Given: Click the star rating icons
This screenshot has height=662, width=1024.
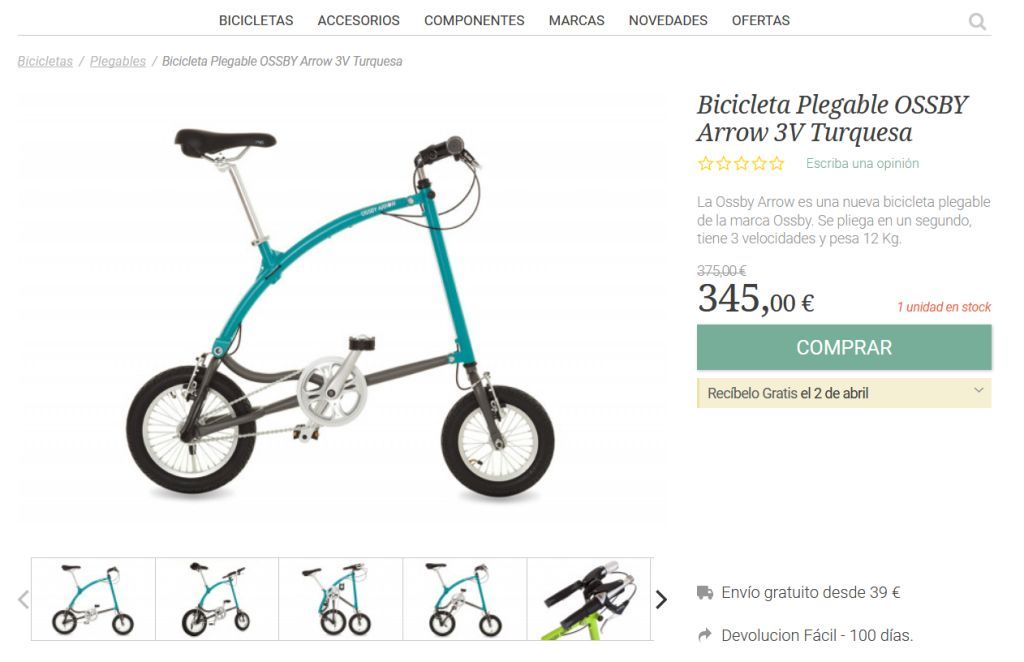Looking at the screenshot, I should click(x=740, y=163).
